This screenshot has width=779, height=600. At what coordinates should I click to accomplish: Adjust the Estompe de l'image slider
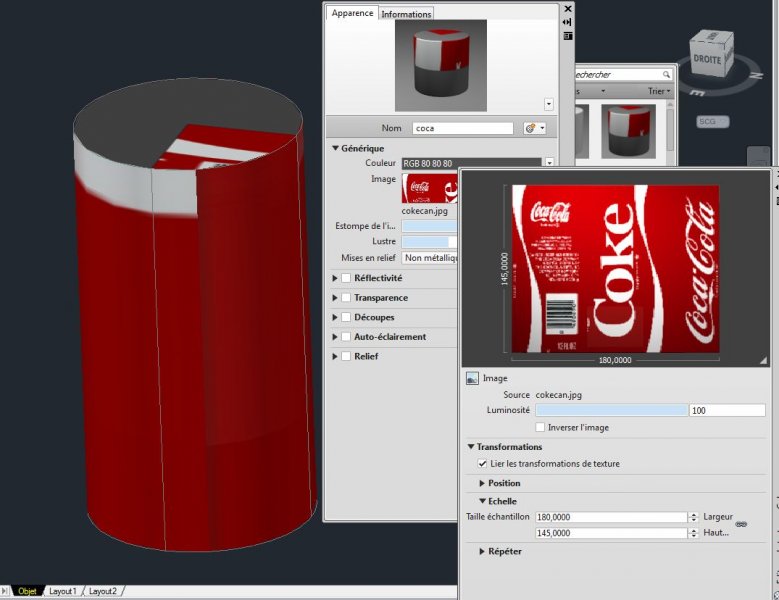tap(429, 226)
